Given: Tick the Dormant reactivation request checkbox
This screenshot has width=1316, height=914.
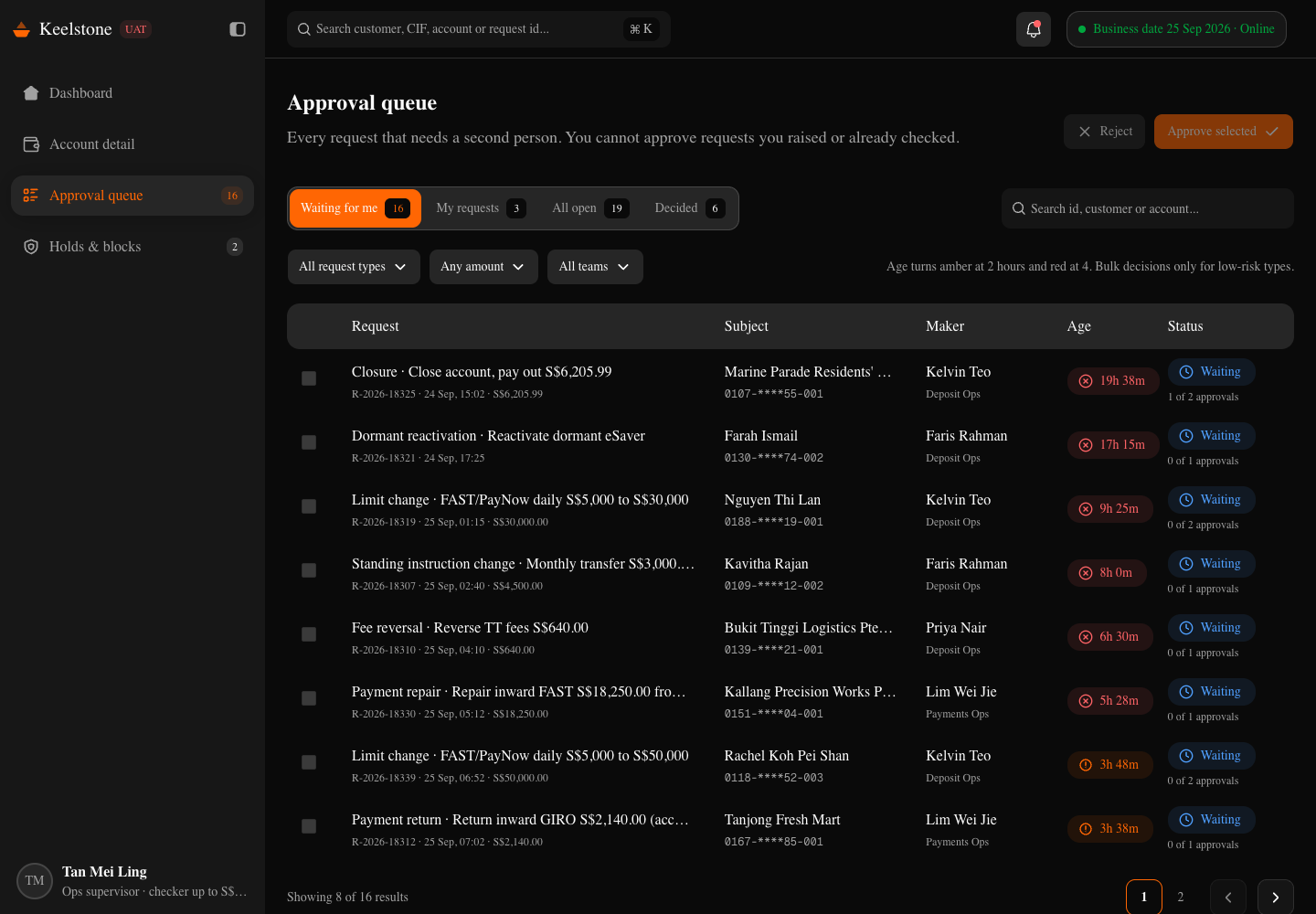Looking at the screenshot, I should [x=309, y=442].
